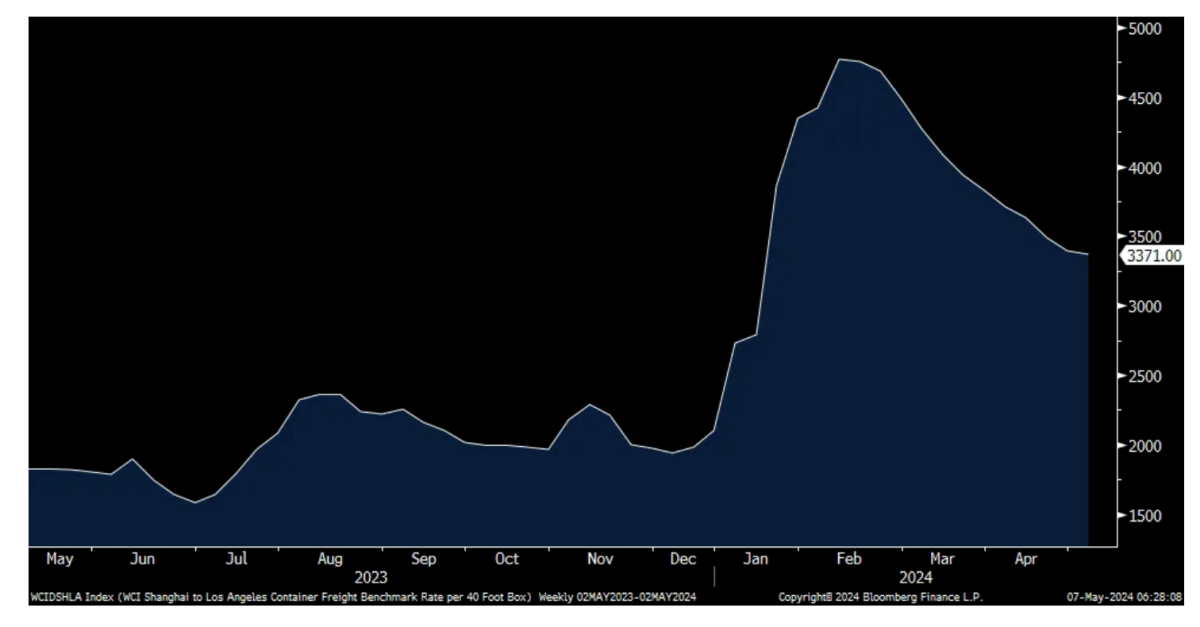The height and width of the screenshot is (627, 1200).
Task: Click the Bloomberg Finance L.P. copyright notice
Action: [880, 597]
